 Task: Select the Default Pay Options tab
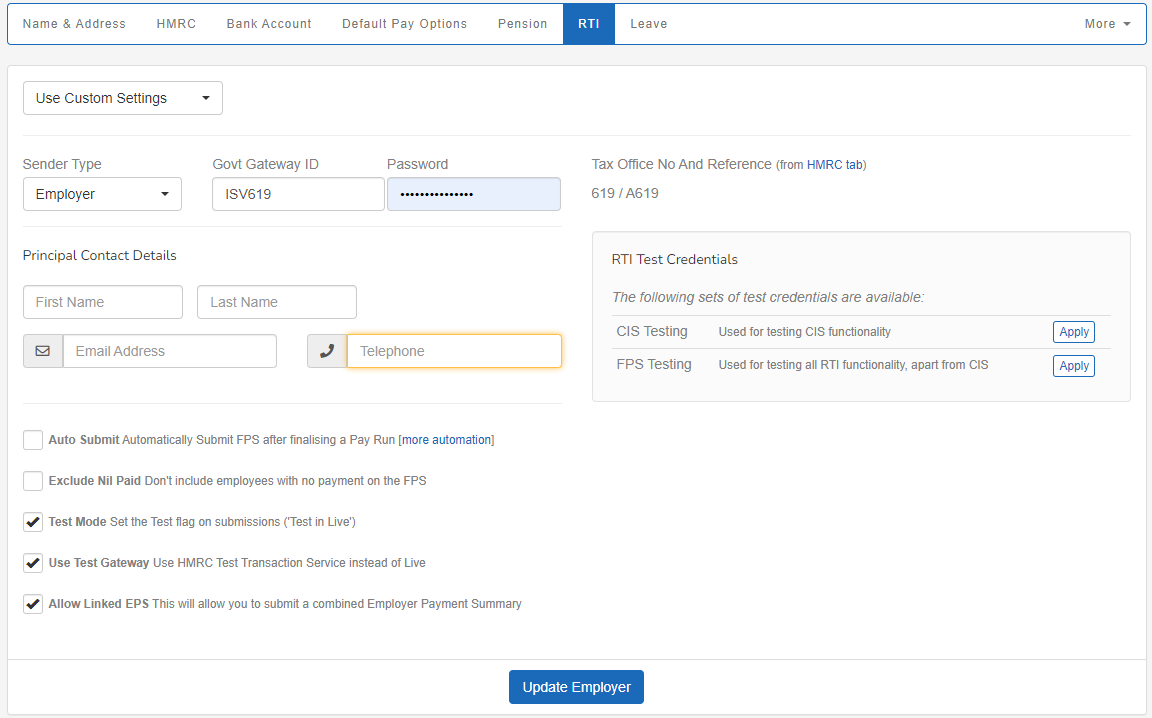(404, 24)
